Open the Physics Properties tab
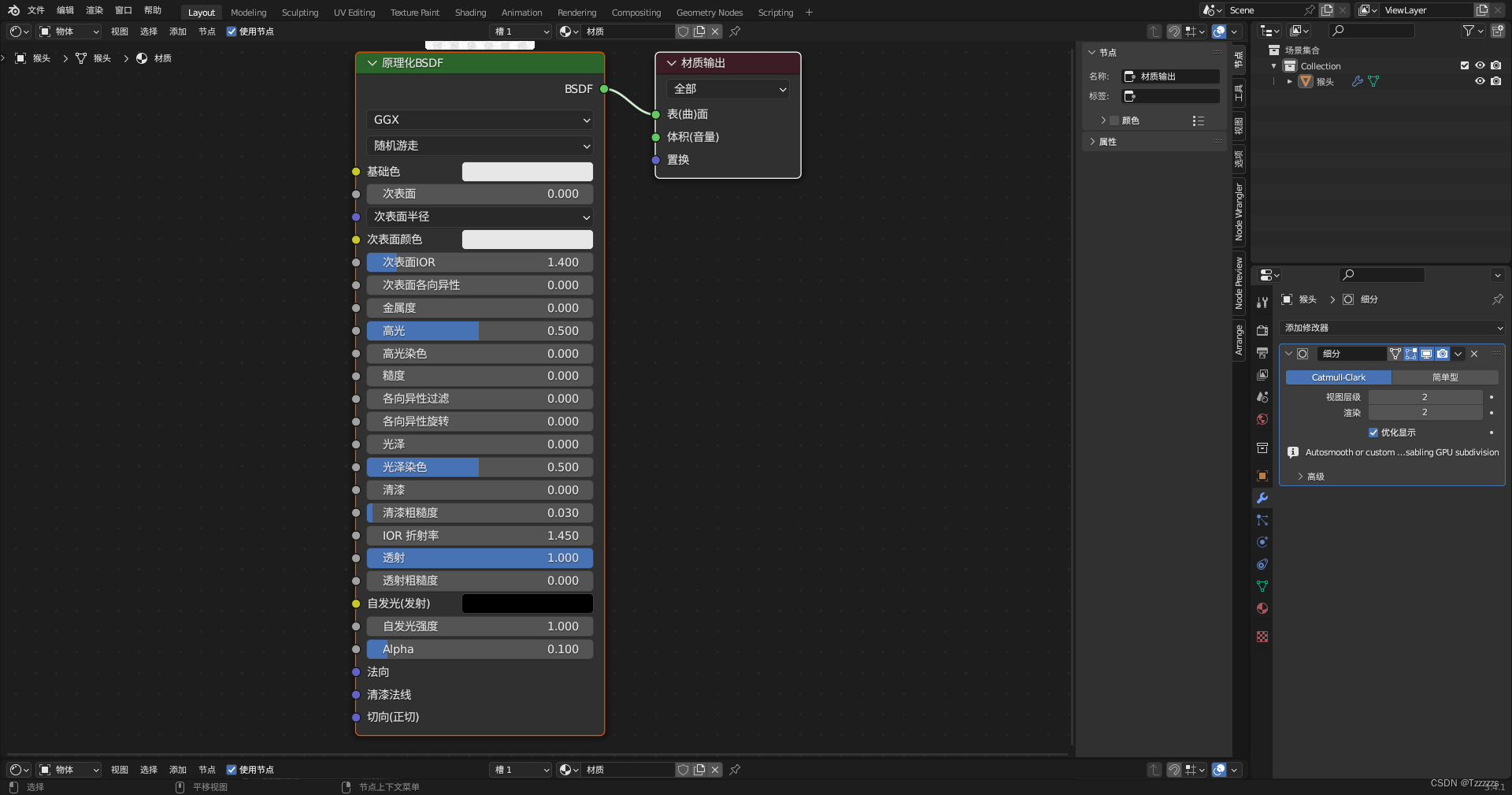The width and height of the screenshot is (1512, 795). (x=1262, y=542)
